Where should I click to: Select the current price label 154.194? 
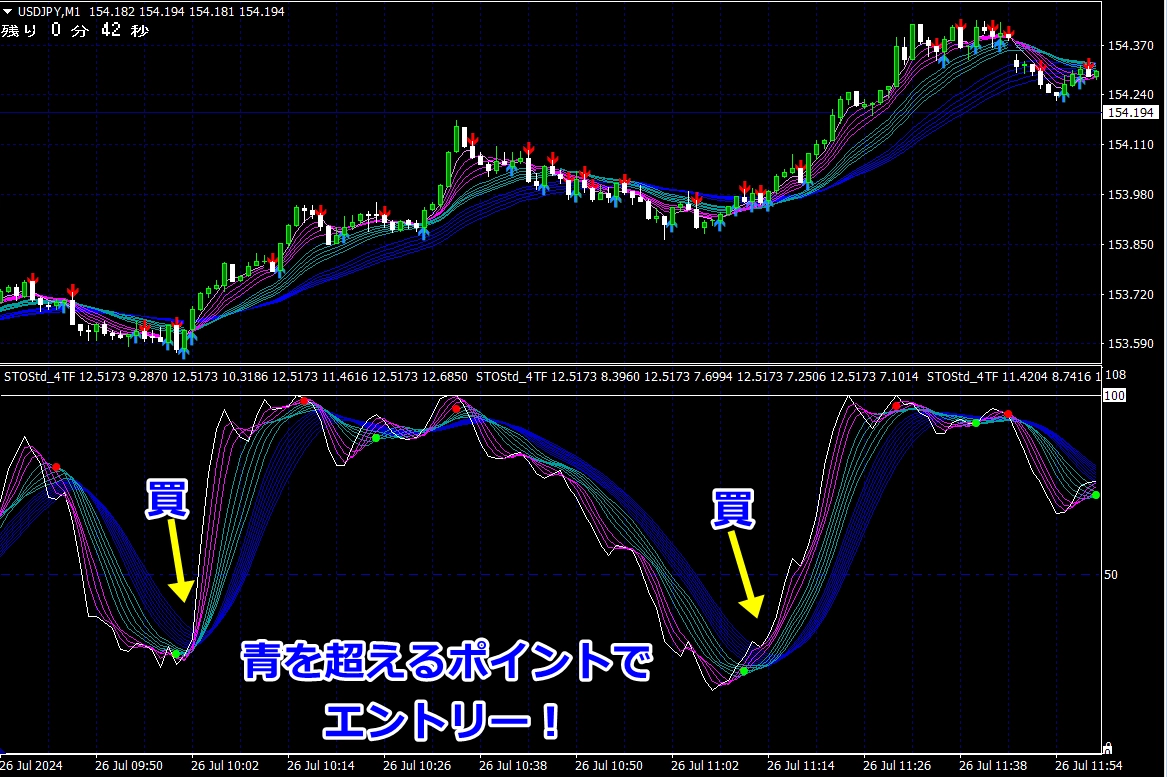[x=1127, y=113]
